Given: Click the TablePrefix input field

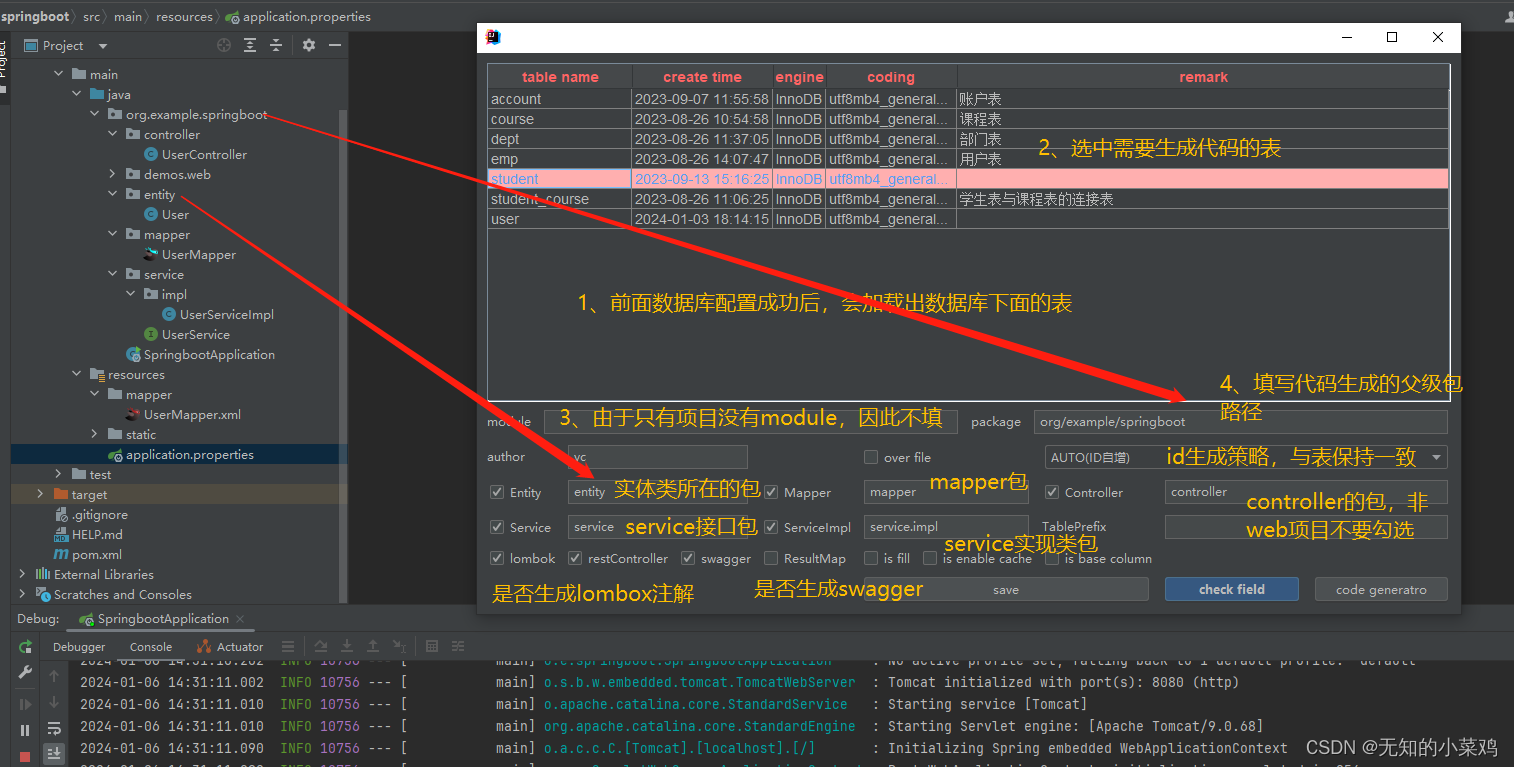Looking at the screenshot, I should point(1306,527).
